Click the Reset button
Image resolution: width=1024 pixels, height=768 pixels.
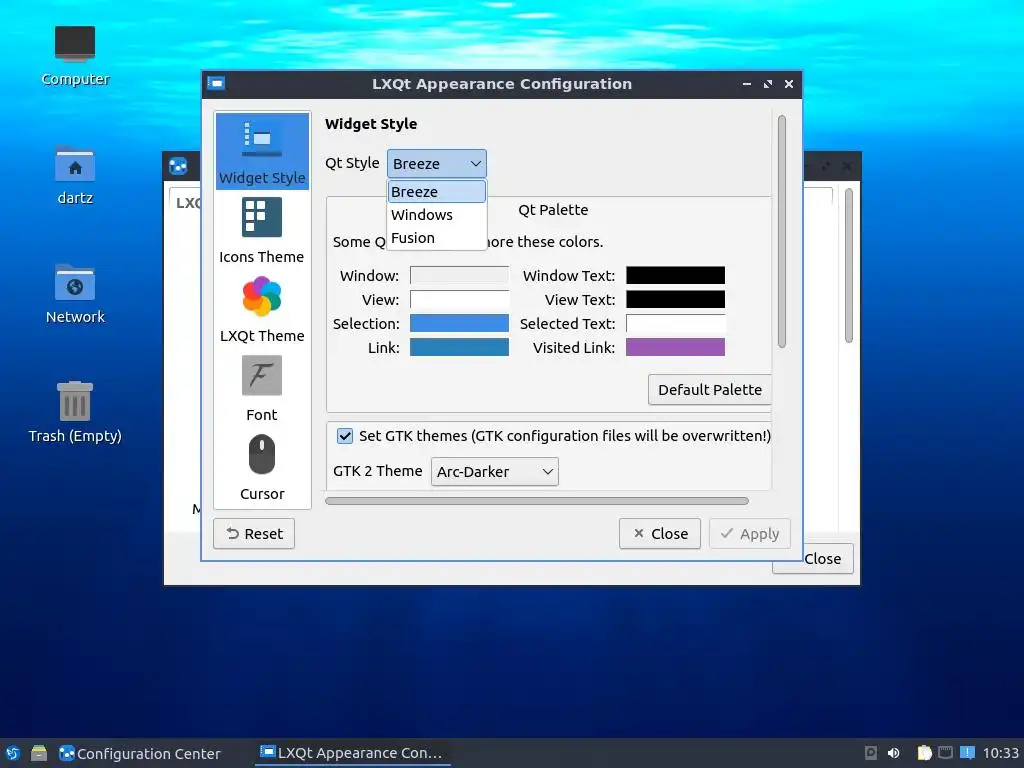(x=254, y=534)
